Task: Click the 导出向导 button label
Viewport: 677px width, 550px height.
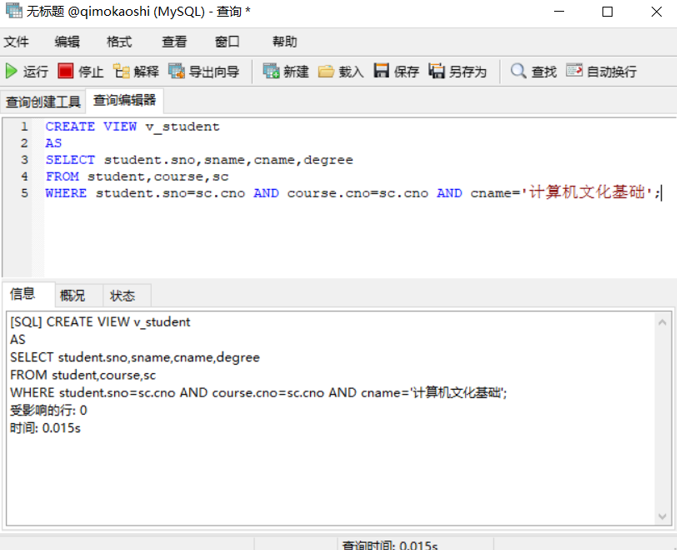Action: (x=214, y=72)
